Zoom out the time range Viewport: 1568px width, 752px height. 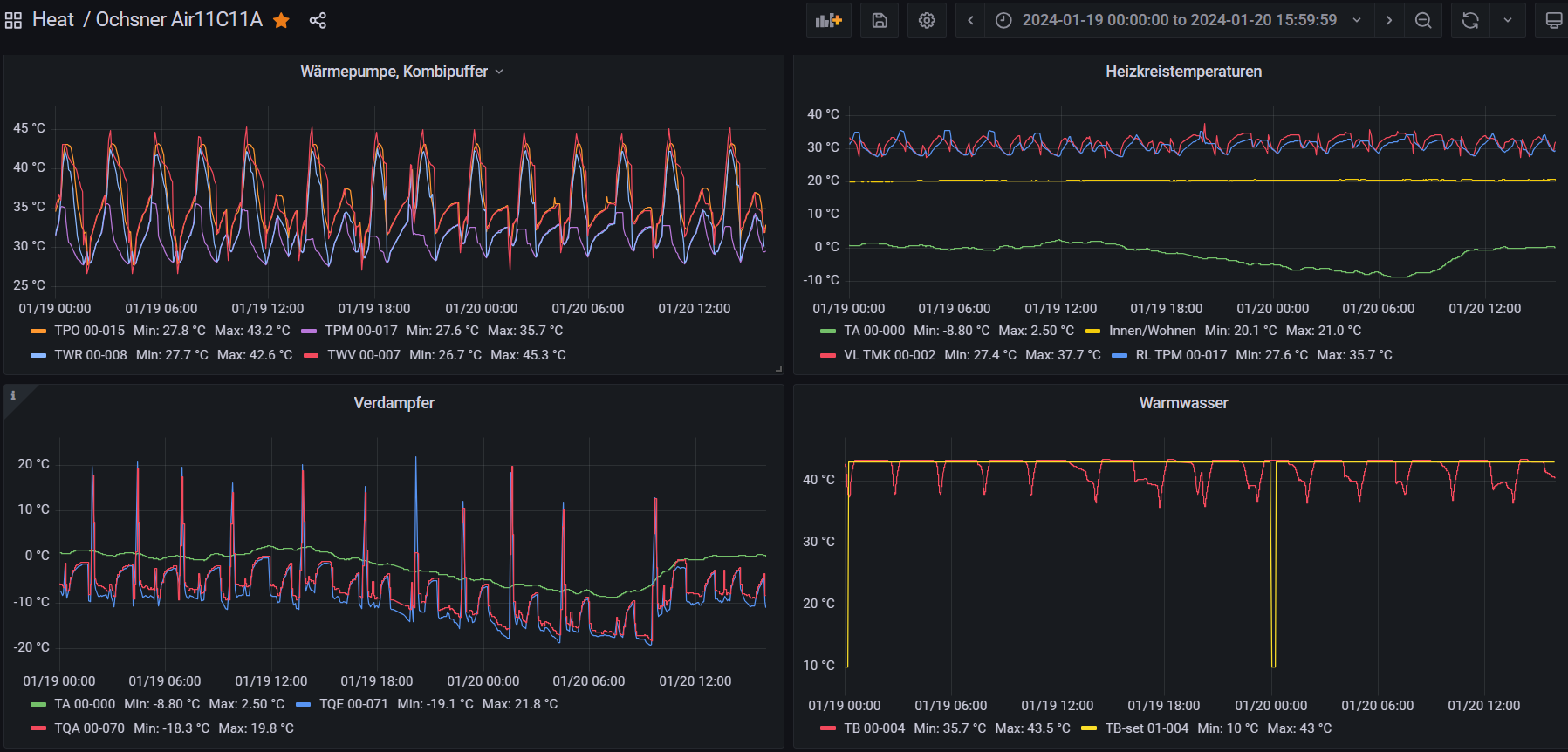(x=1423, y=20)
